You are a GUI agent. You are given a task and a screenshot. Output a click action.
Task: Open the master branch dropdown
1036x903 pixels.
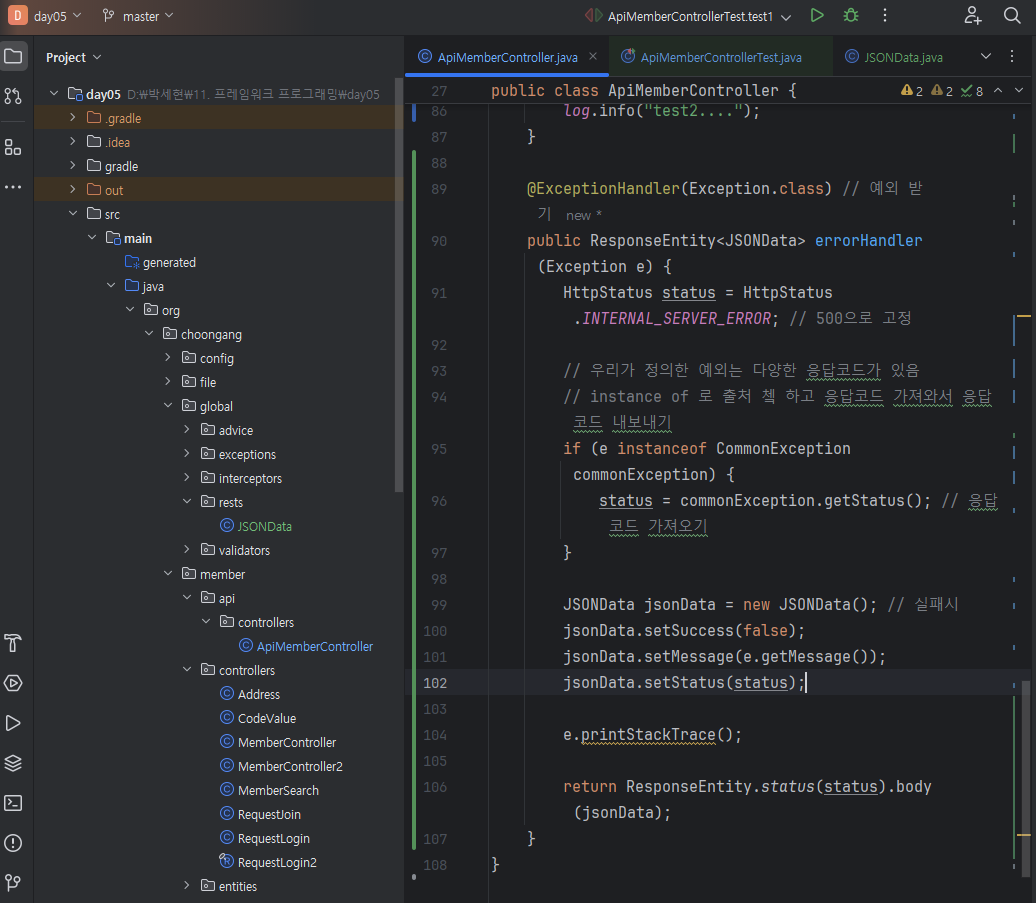pos(137,16)
